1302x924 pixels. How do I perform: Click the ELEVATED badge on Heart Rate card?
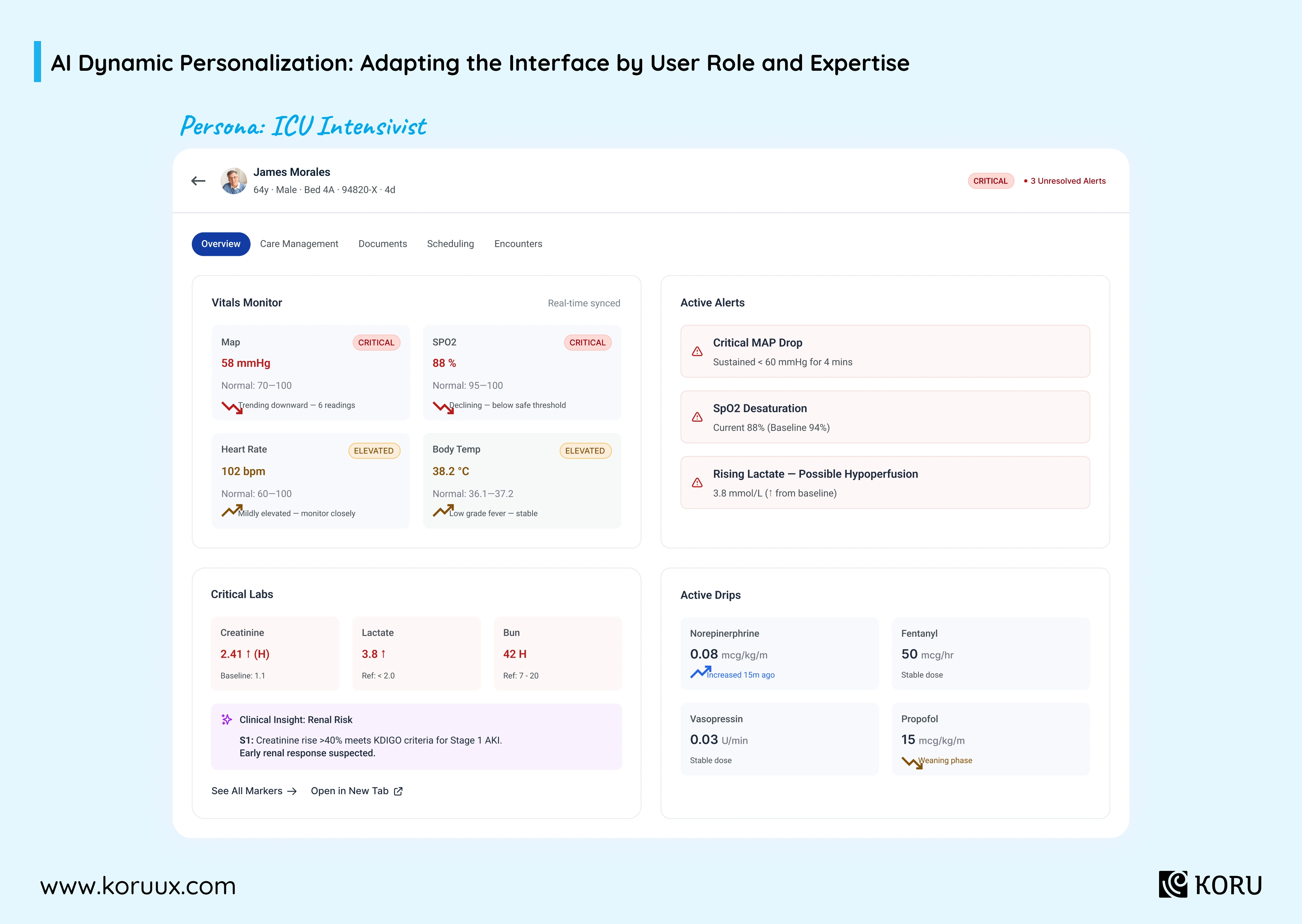374,451
